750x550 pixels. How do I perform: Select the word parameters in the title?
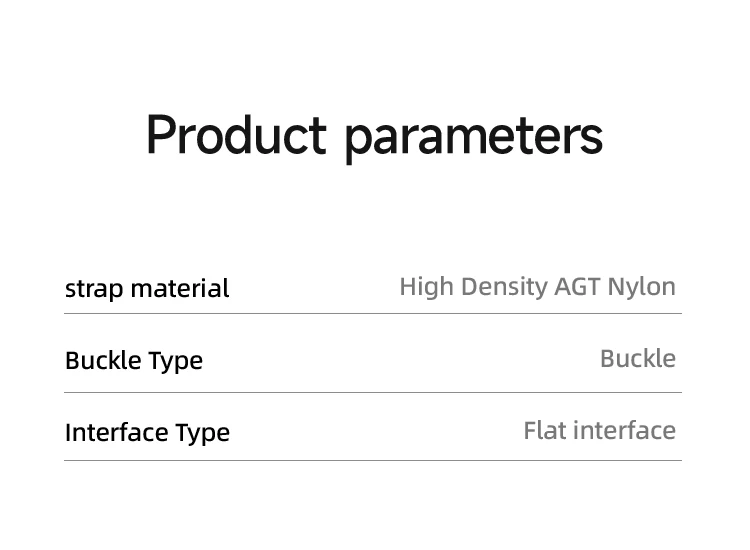474,139
